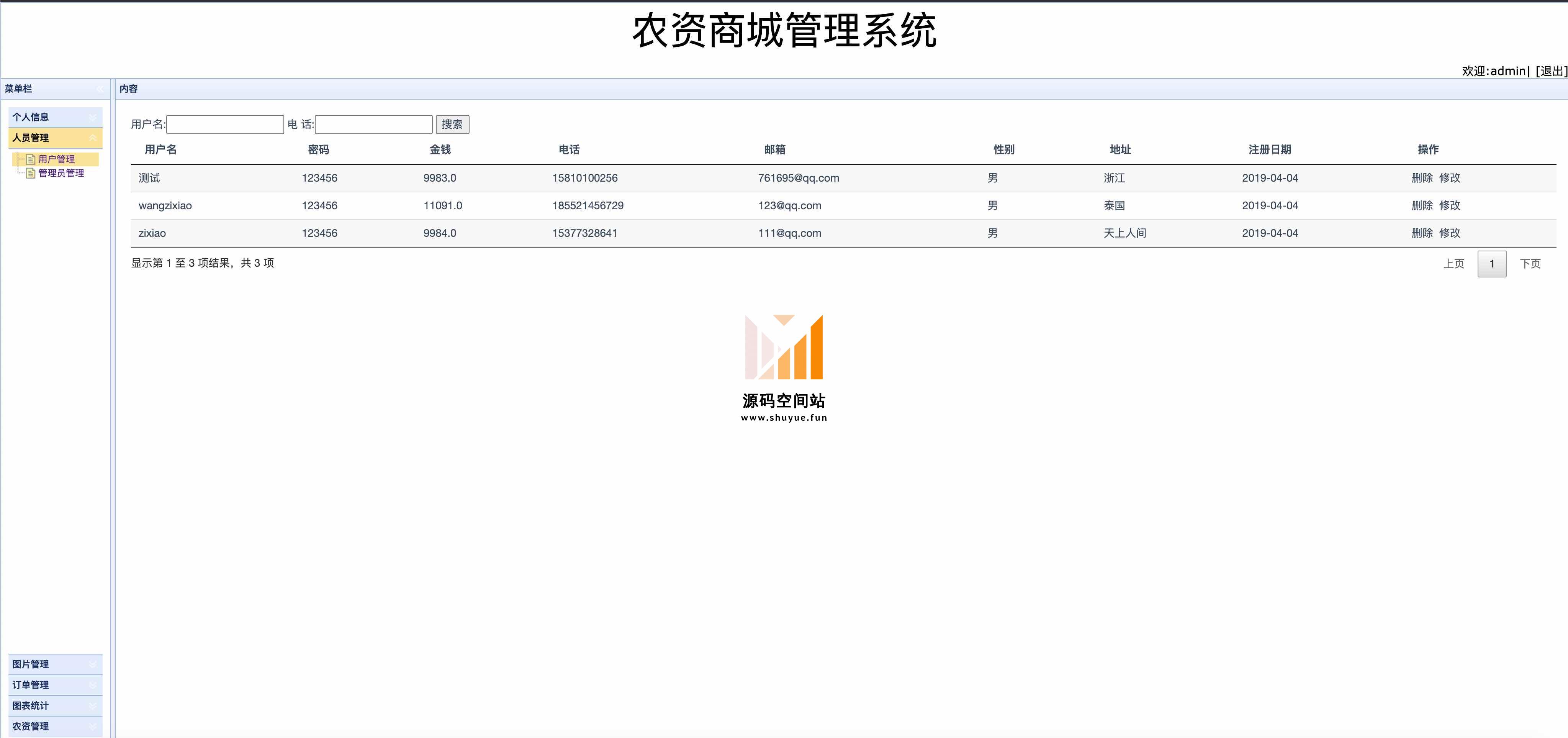Click the money value 9983.0
This screenshot has width=1568, height=738.
pyautogui.click(x=439, y=178)
